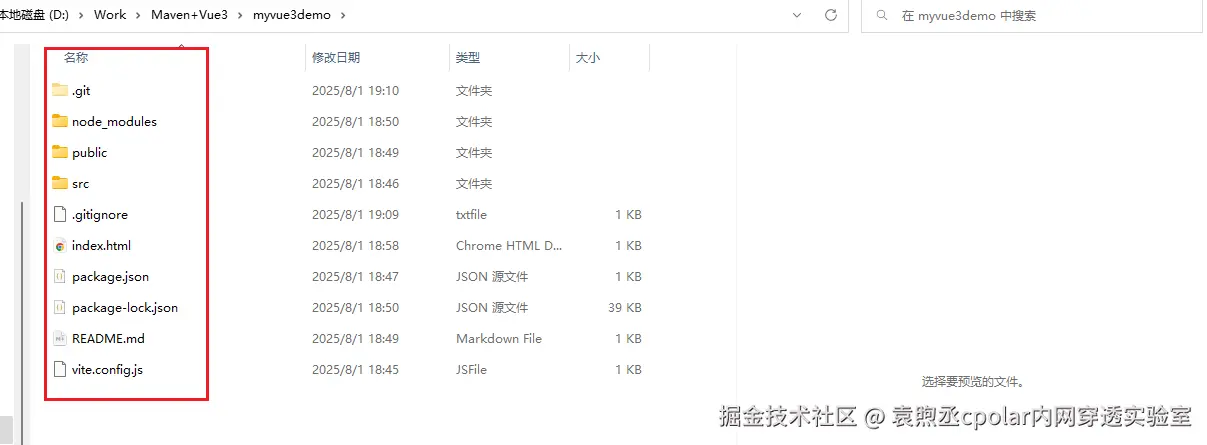Sort by the 类型 column header
1207x445 pixels.
pos(468,59)
